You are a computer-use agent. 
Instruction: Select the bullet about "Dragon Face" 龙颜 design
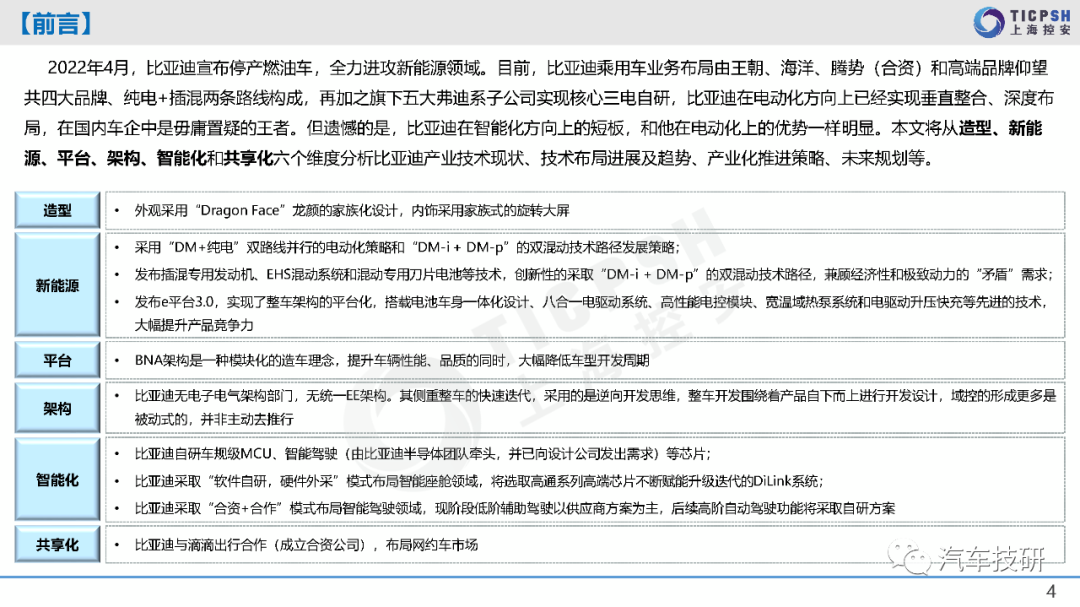tap(352, 210)
